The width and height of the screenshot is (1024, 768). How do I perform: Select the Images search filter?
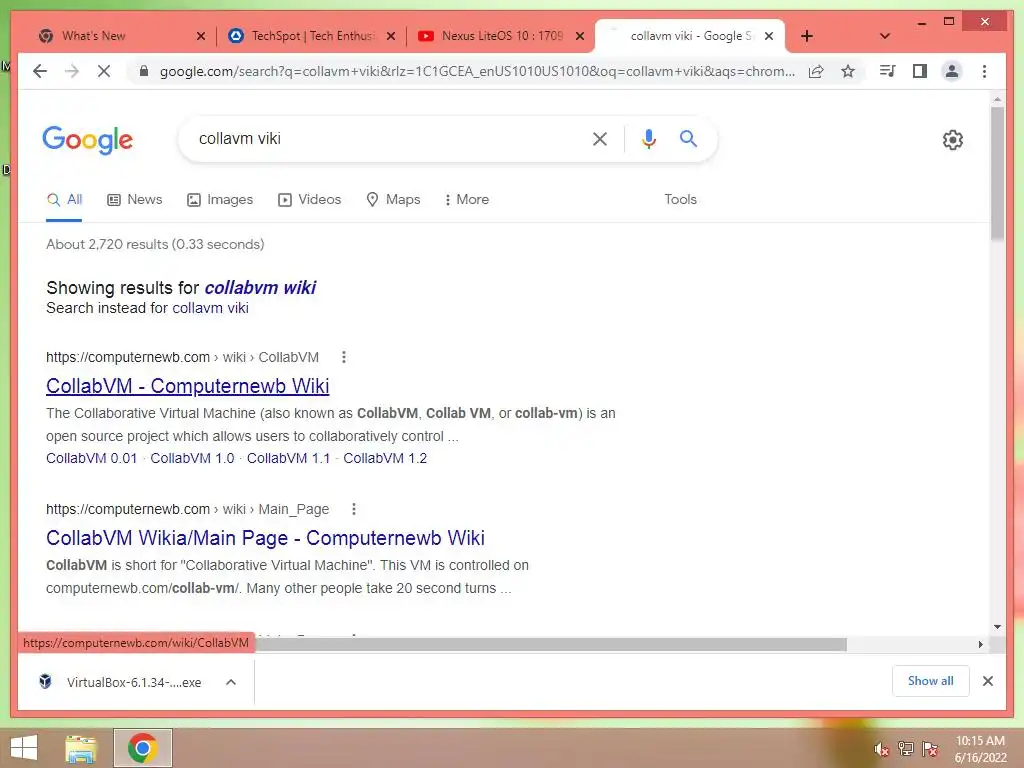click(x=220, y=199)
